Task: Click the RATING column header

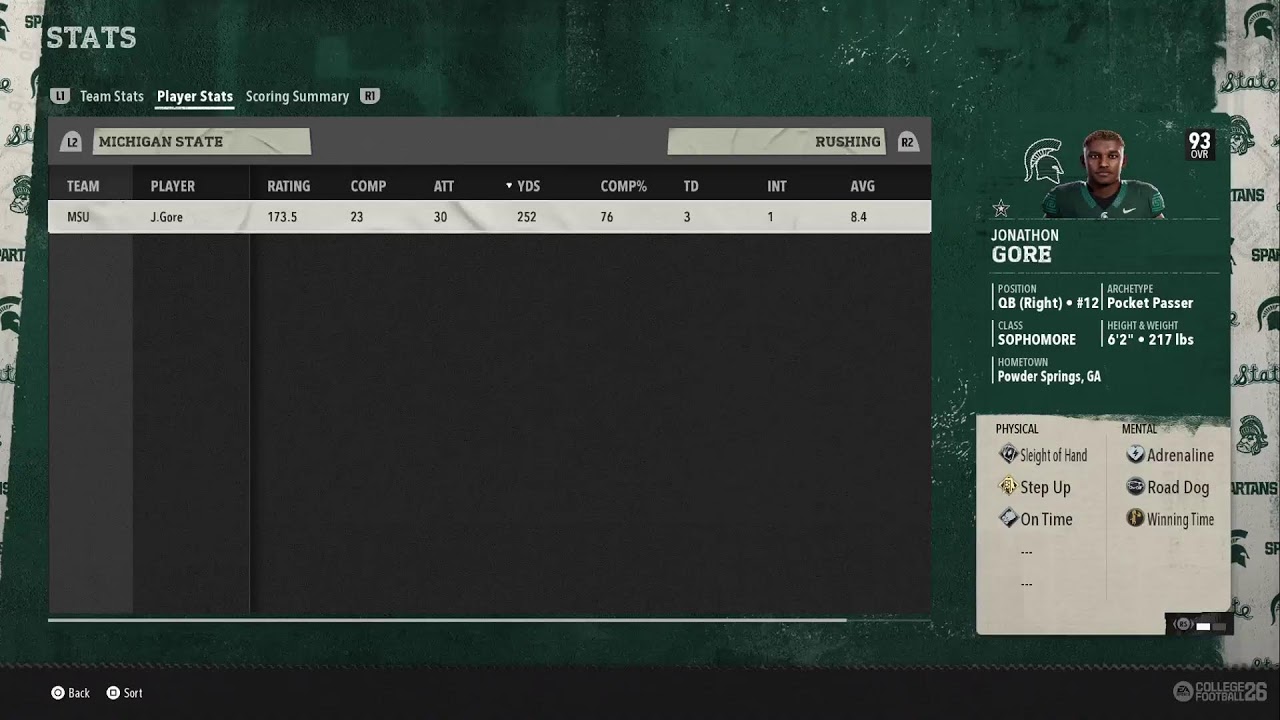Action: pyautogui.click(x=289, y=186)
